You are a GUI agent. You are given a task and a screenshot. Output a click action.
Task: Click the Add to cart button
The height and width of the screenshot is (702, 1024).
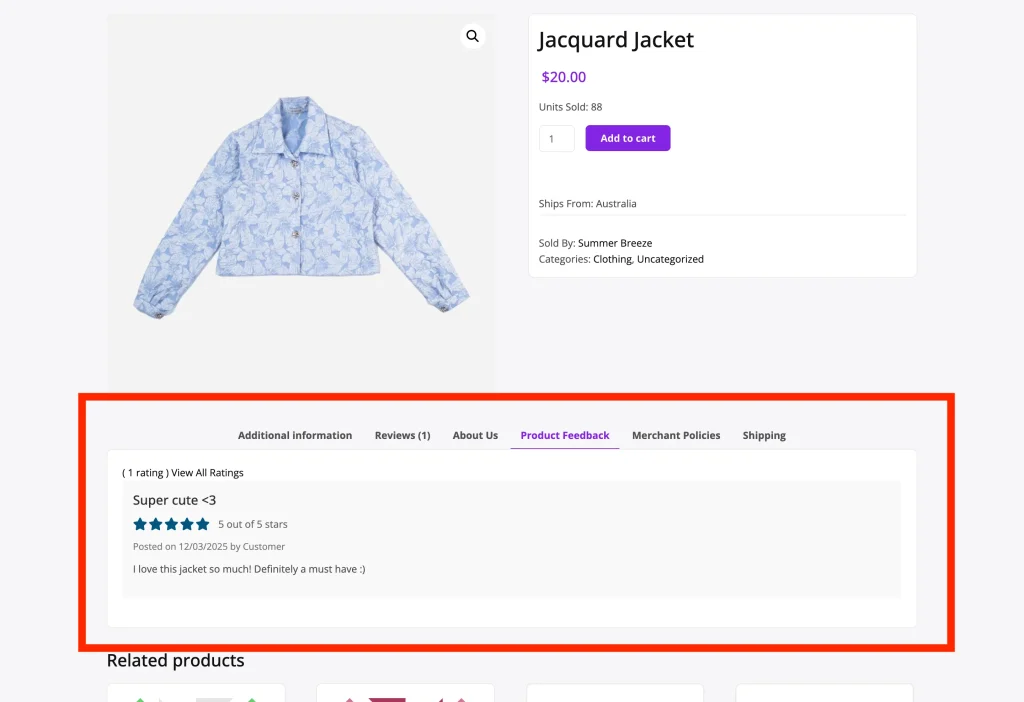[628, 138]
